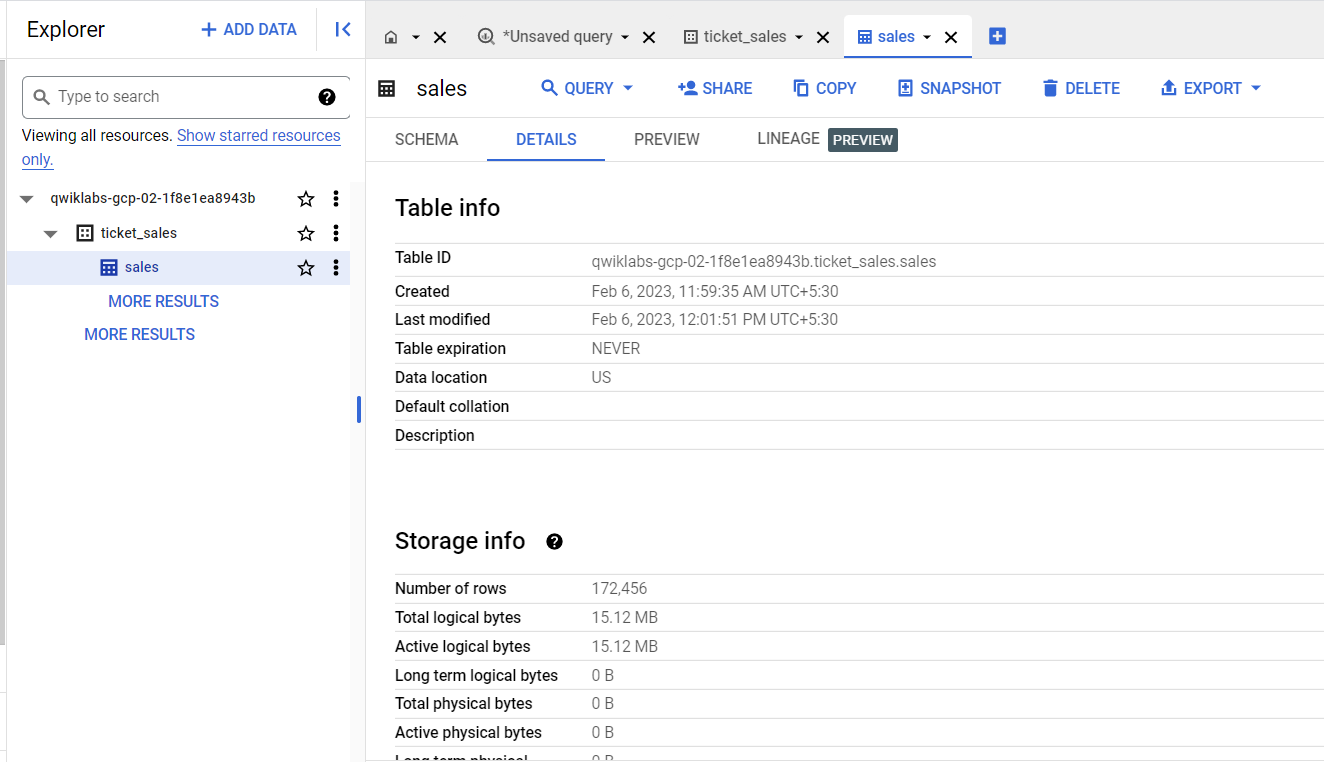Open search help question mark icon
The height and width of the screenshot is (762, 1324).
pos(327,97)
